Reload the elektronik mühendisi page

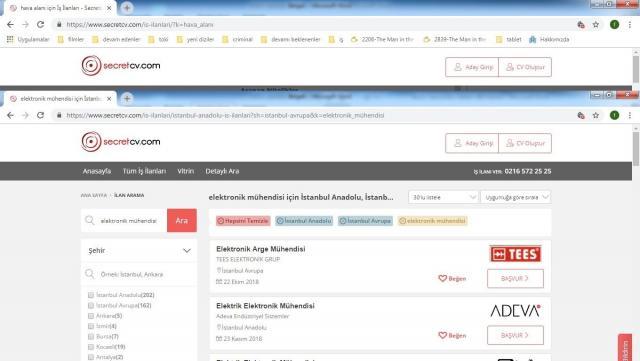pyautogui.click(x=40, y=116)
